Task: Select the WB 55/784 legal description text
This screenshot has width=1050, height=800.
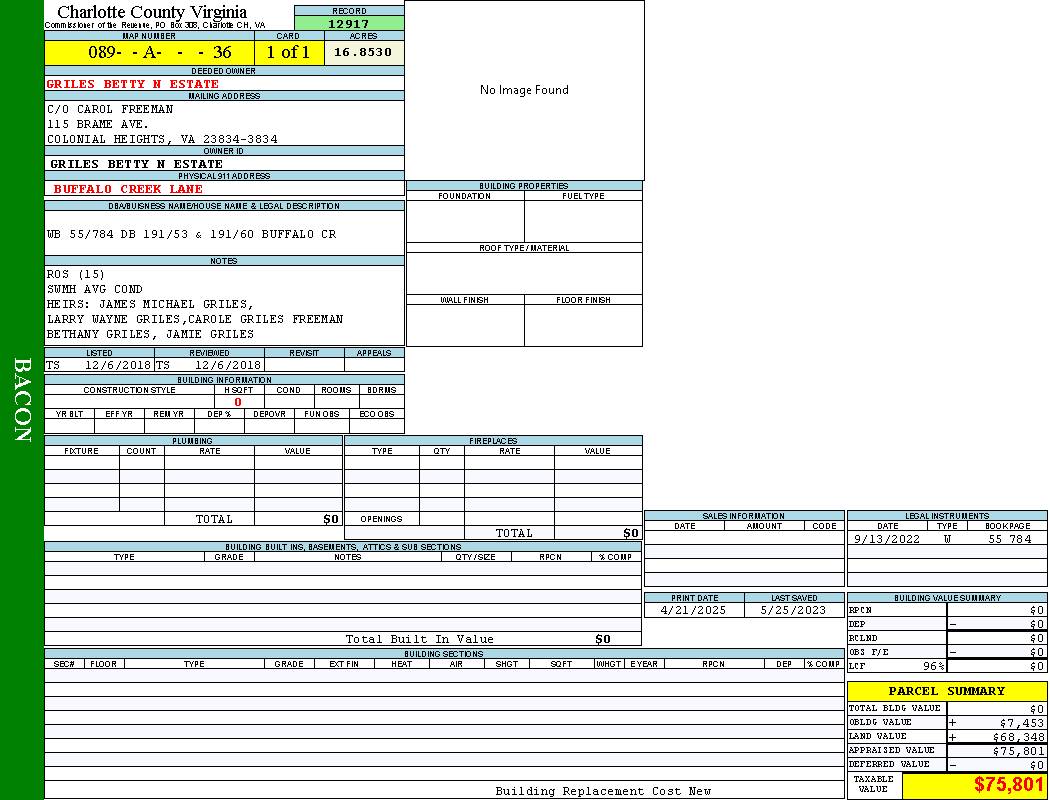Action: 191,234
